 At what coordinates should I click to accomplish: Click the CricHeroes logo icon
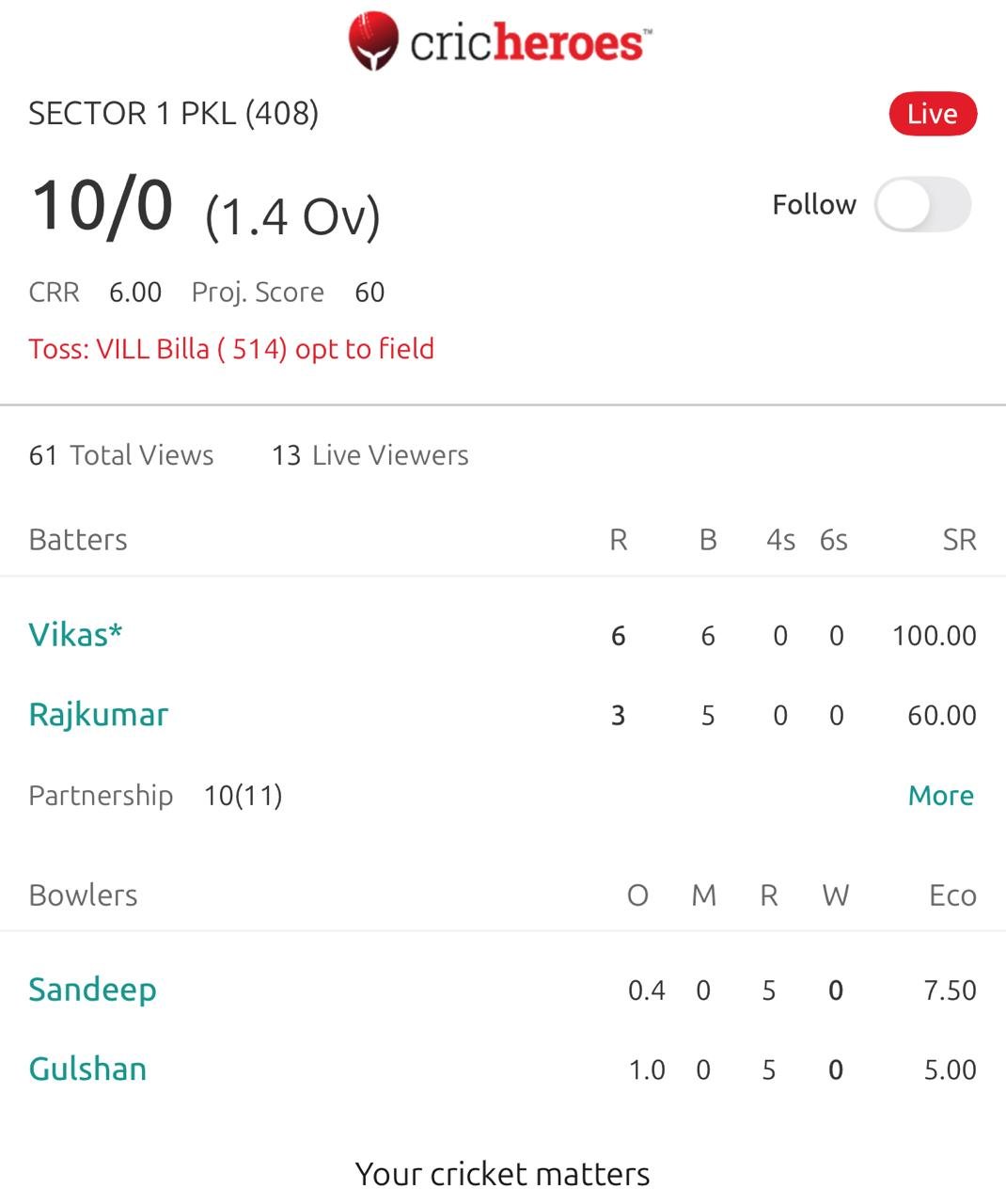pyautogui.click(x=373, y=41)
